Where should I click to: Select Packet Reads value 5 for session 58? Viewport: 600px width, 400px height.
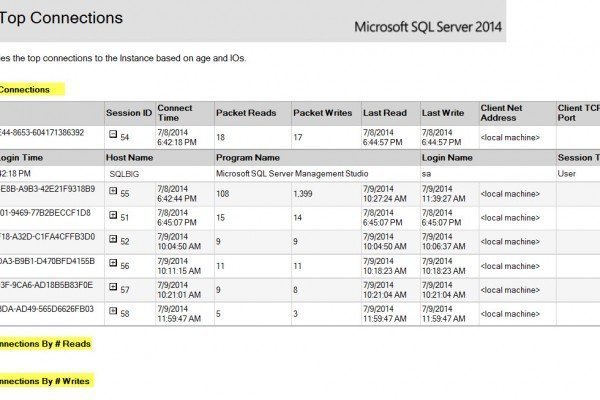pos(218,314)
